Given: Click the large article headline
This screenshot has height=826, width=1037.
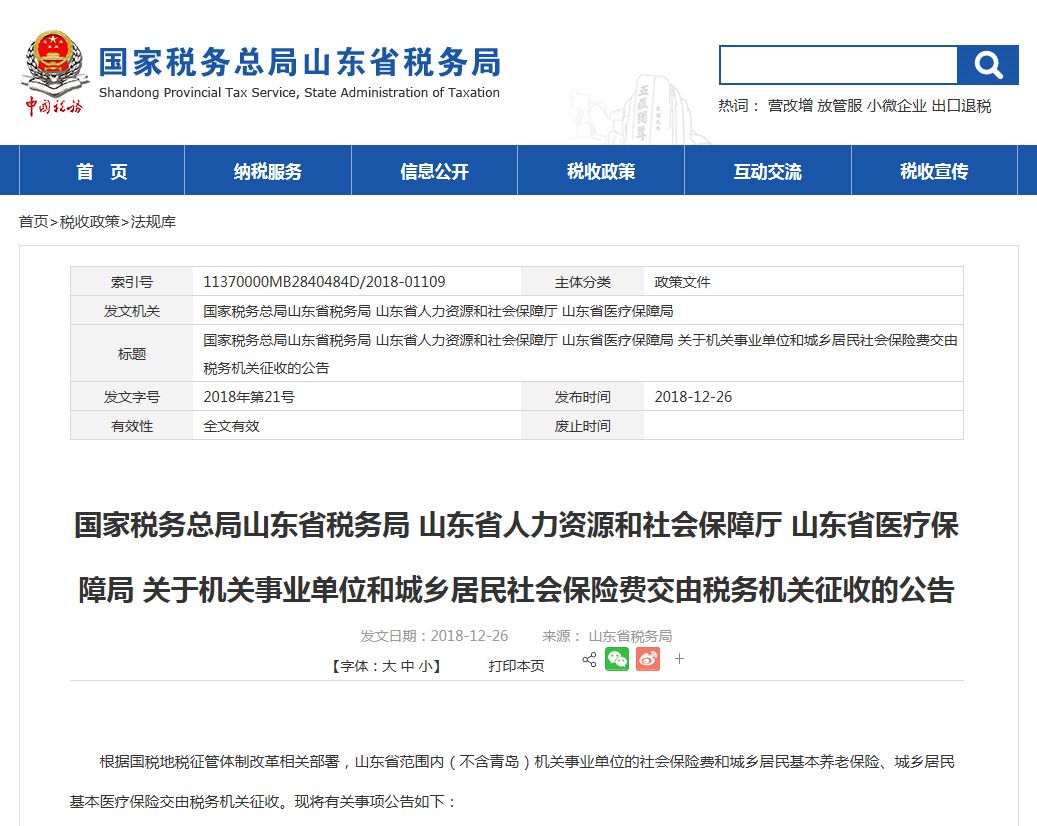Looking at the screenshot, I should click(517, 557).
